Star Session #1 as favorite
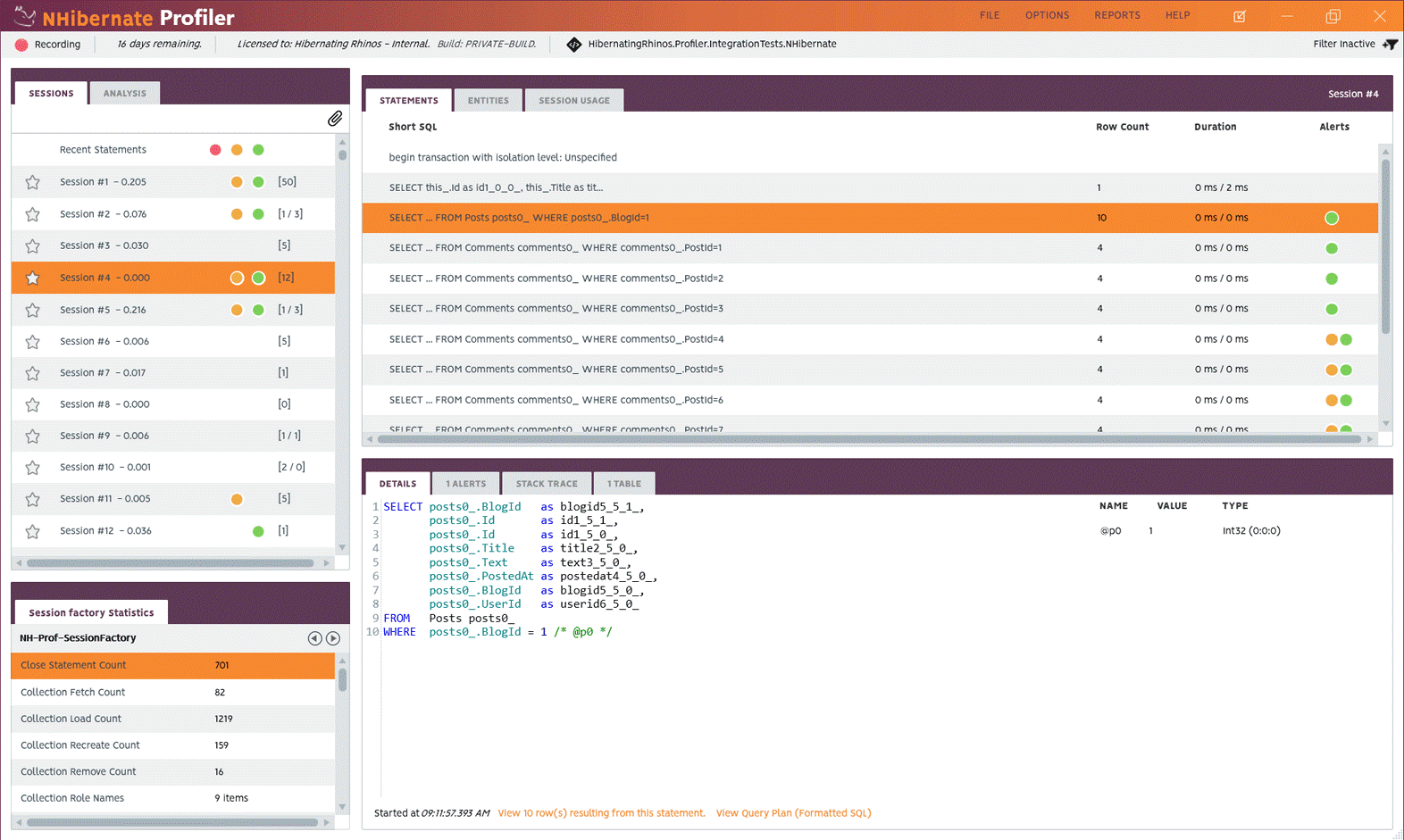 [x=33, y=182]
